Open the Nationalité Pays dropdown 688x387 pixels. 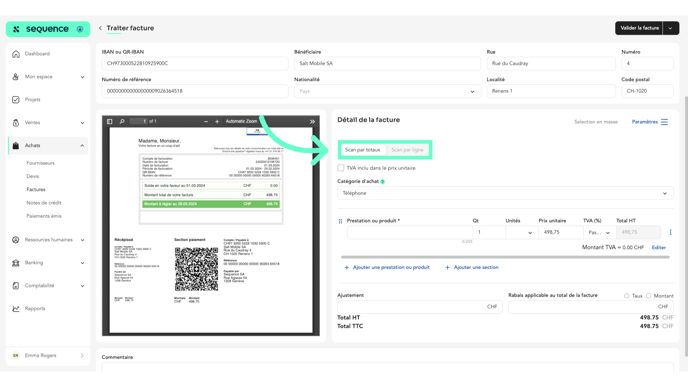[x=387, y=91]
